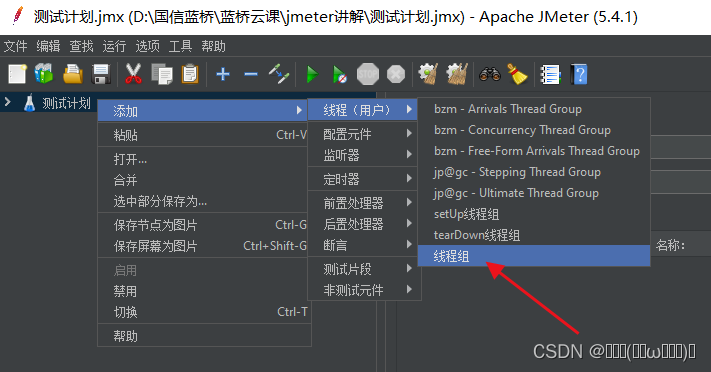
Task: Select 测试计划 node in tree
Action: [66, 103]
